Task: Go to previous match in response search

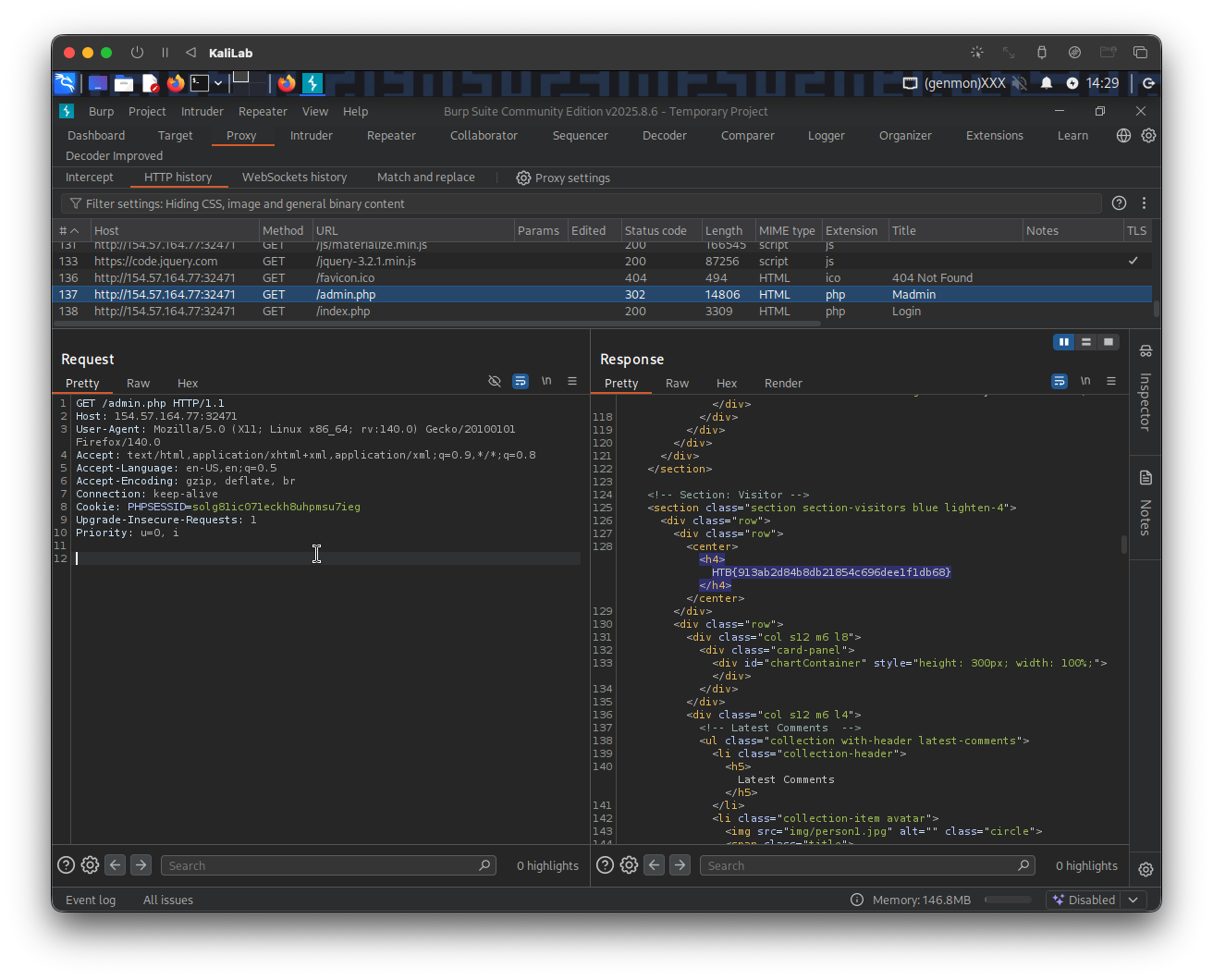Action: tap(655, 865)
